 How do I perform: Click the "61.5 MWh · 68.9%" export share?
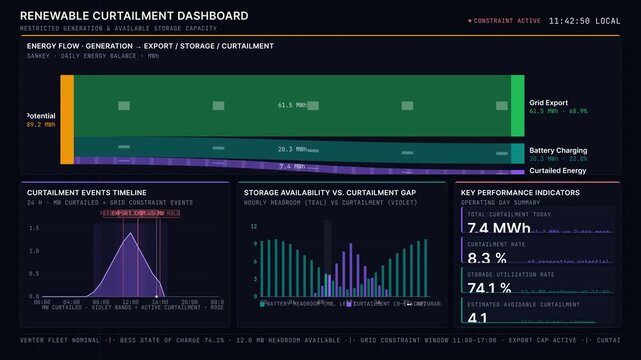(558, 111)
